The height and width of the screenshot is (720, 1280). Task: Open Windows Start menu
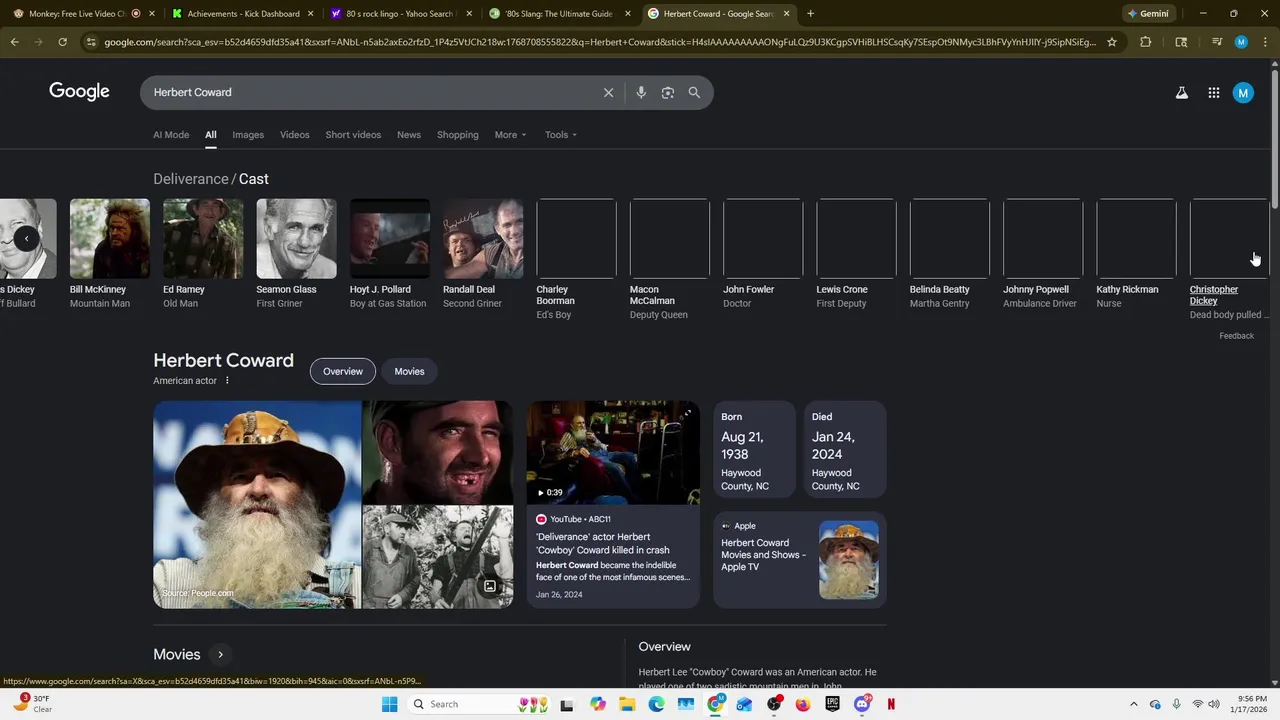(x=389, y=704)
